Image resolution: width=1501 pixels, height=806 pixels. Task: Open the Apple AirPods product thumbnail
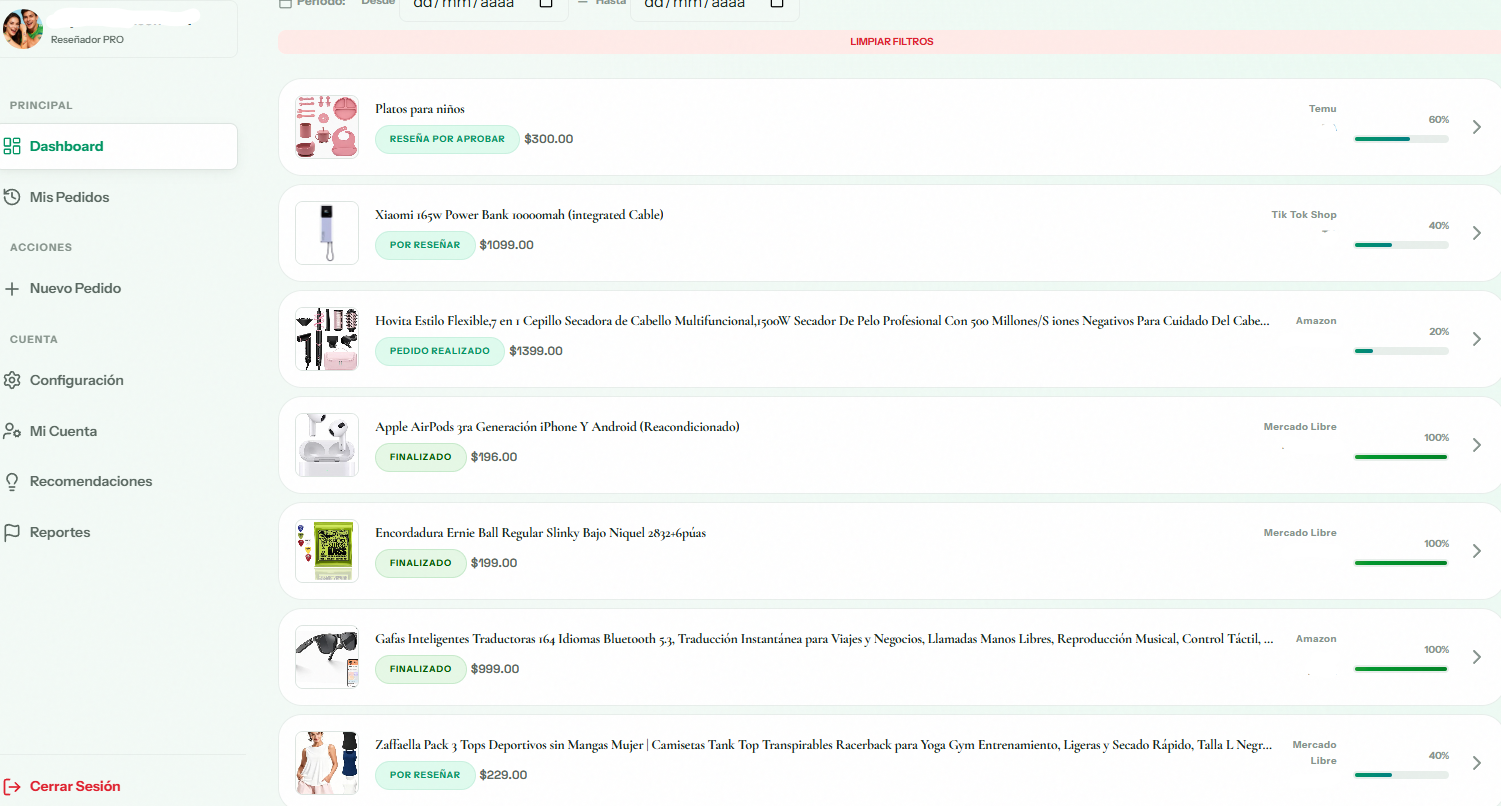pyautogui.click(x=327, y=445)
